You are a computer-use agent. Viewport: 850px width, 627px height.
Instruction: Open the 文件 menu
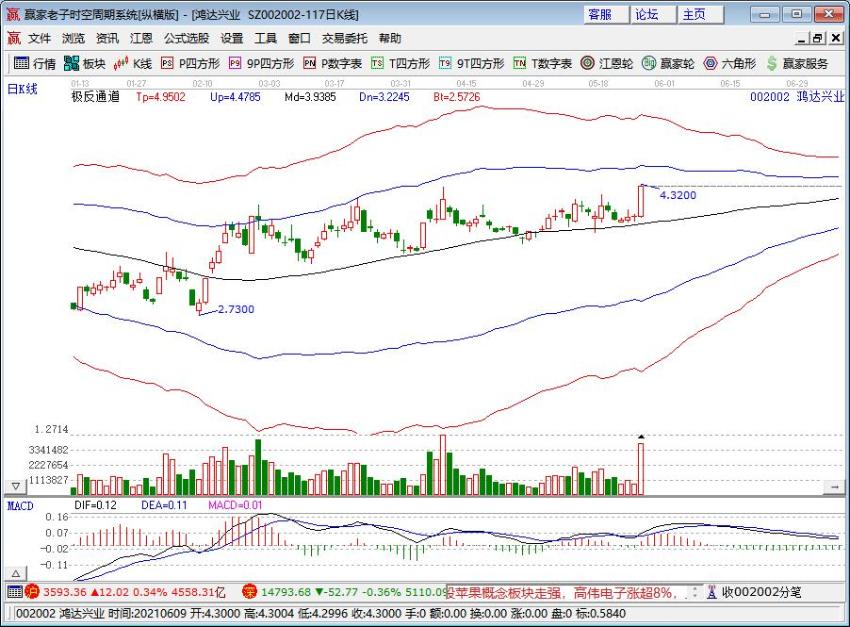click(x=40, y=38)
